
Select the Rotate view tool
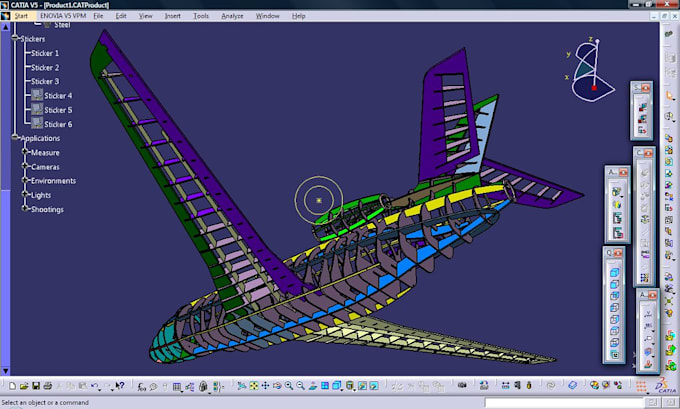coord(277,386)
